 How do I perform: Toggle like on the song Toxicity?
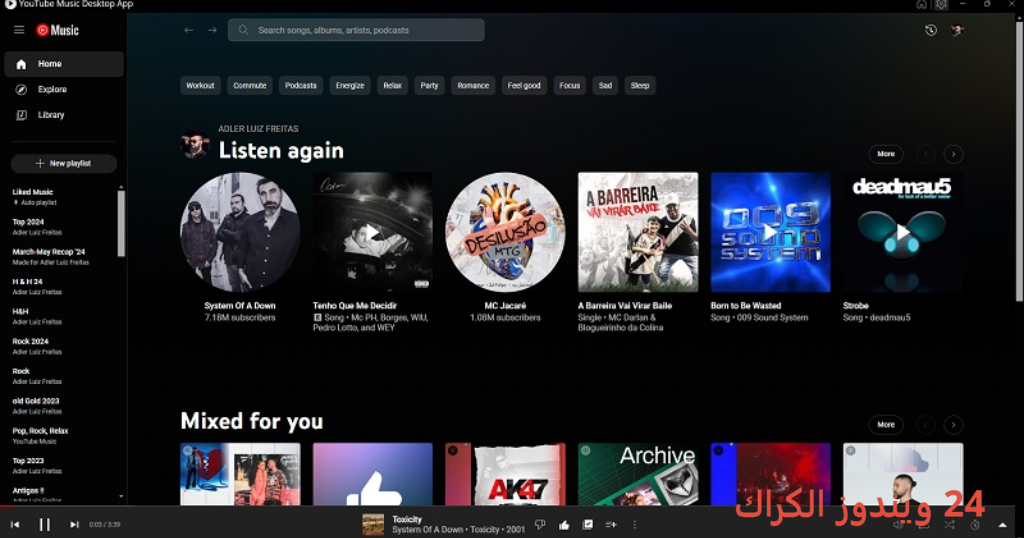[564, 524]
